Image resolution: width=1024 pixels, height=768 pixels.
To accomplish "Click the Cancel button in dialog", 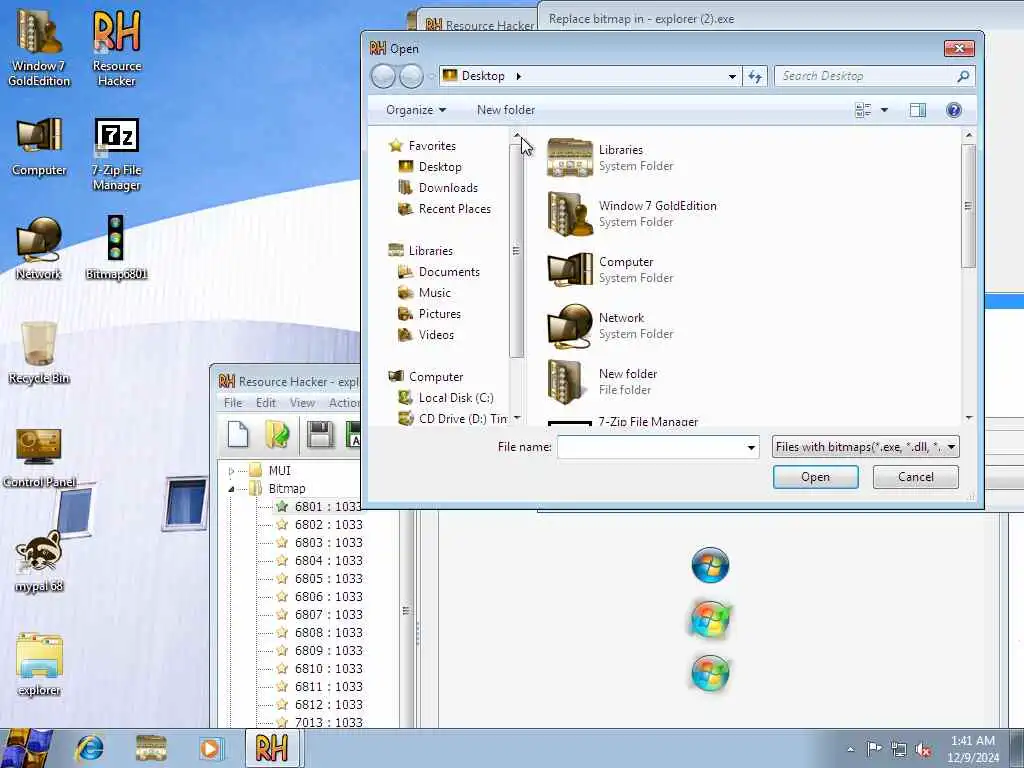I will pos(916,477).
